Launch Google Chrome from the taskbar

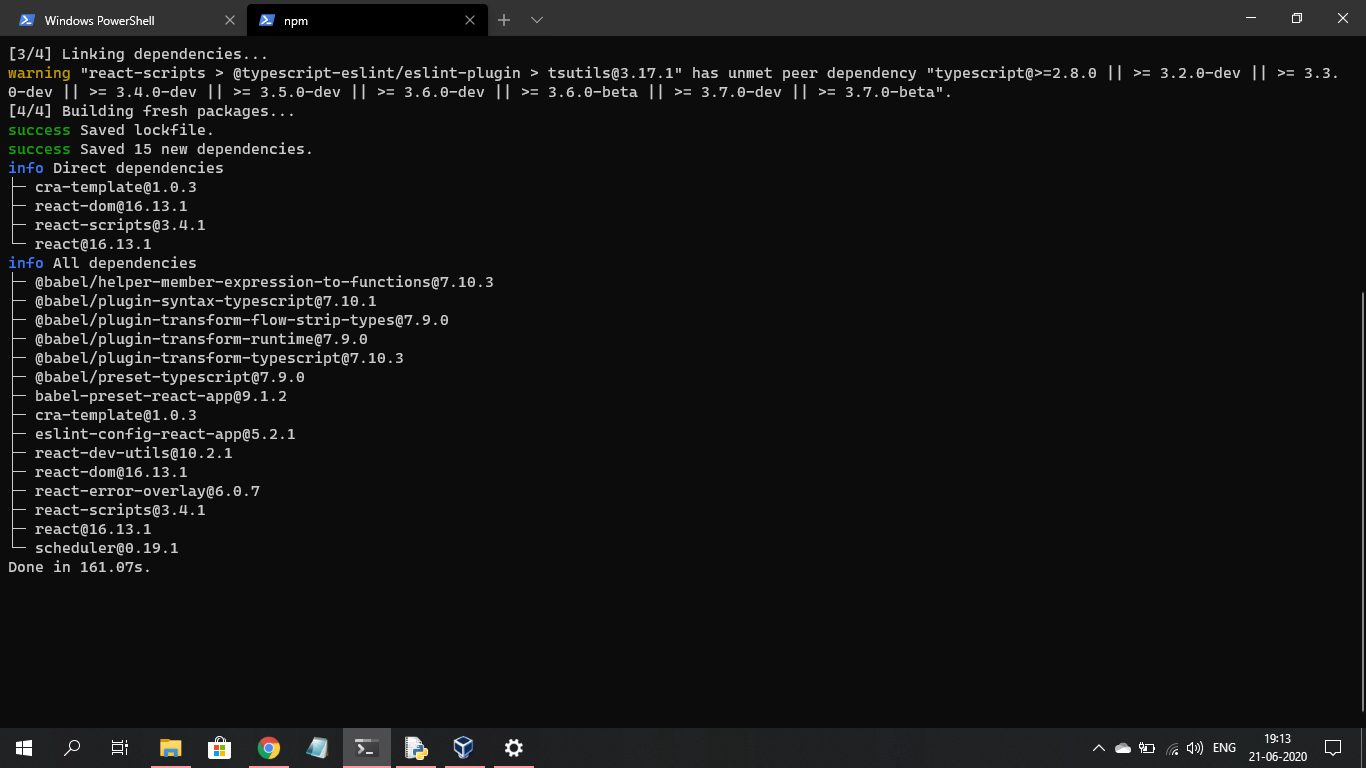(x=268, y=747)
